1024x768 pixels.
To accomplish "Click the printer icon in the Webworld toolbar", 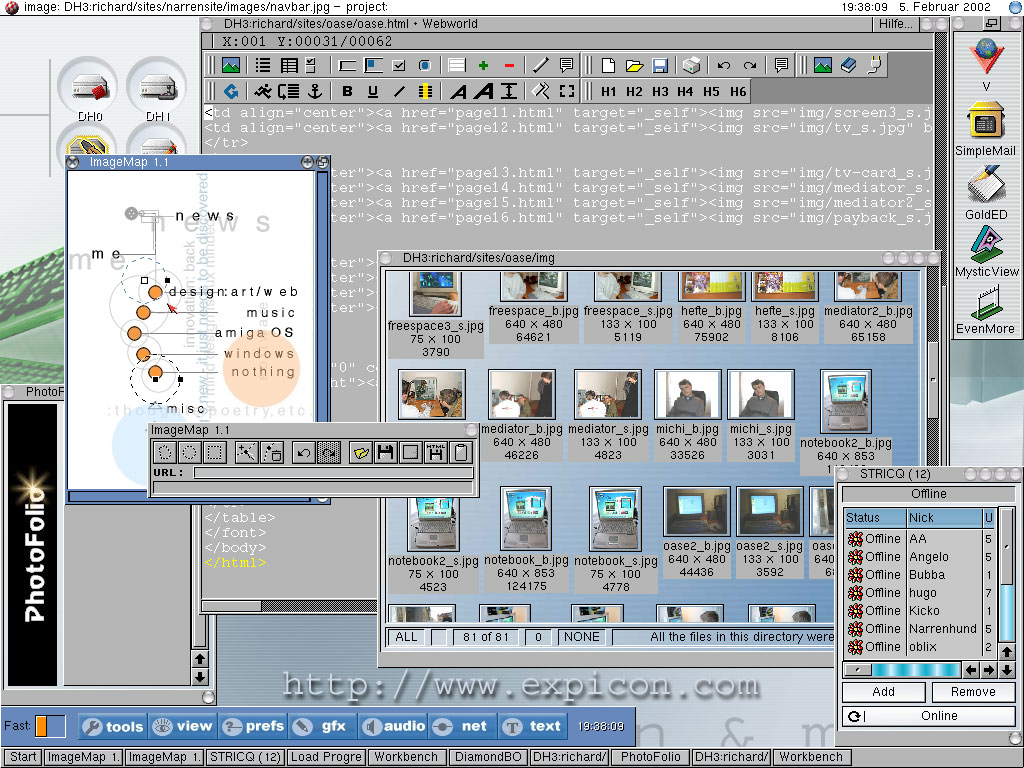I will point(691,66).
